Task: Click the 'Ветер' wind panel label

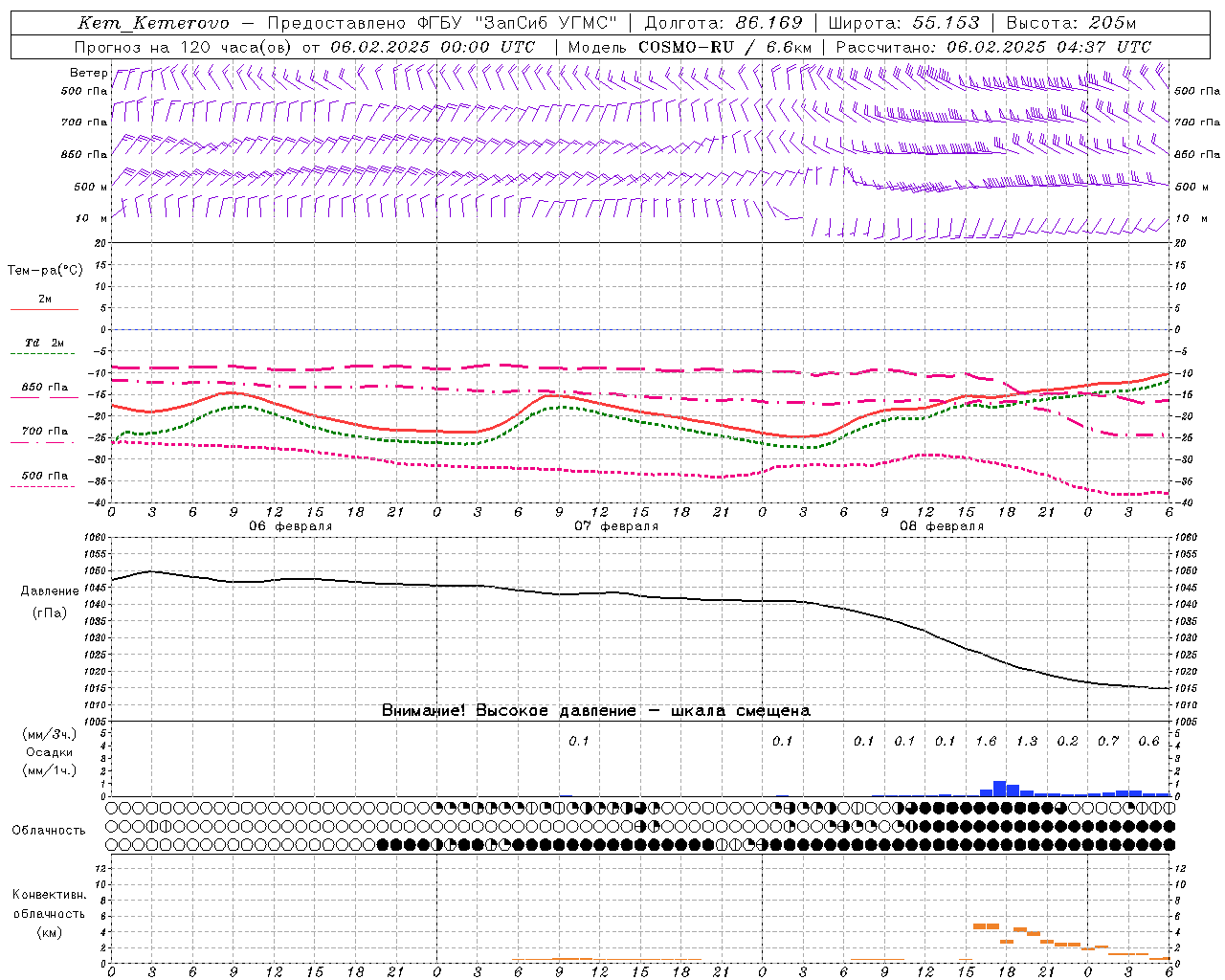Action: pyautogui.click(x=88, y=73)
